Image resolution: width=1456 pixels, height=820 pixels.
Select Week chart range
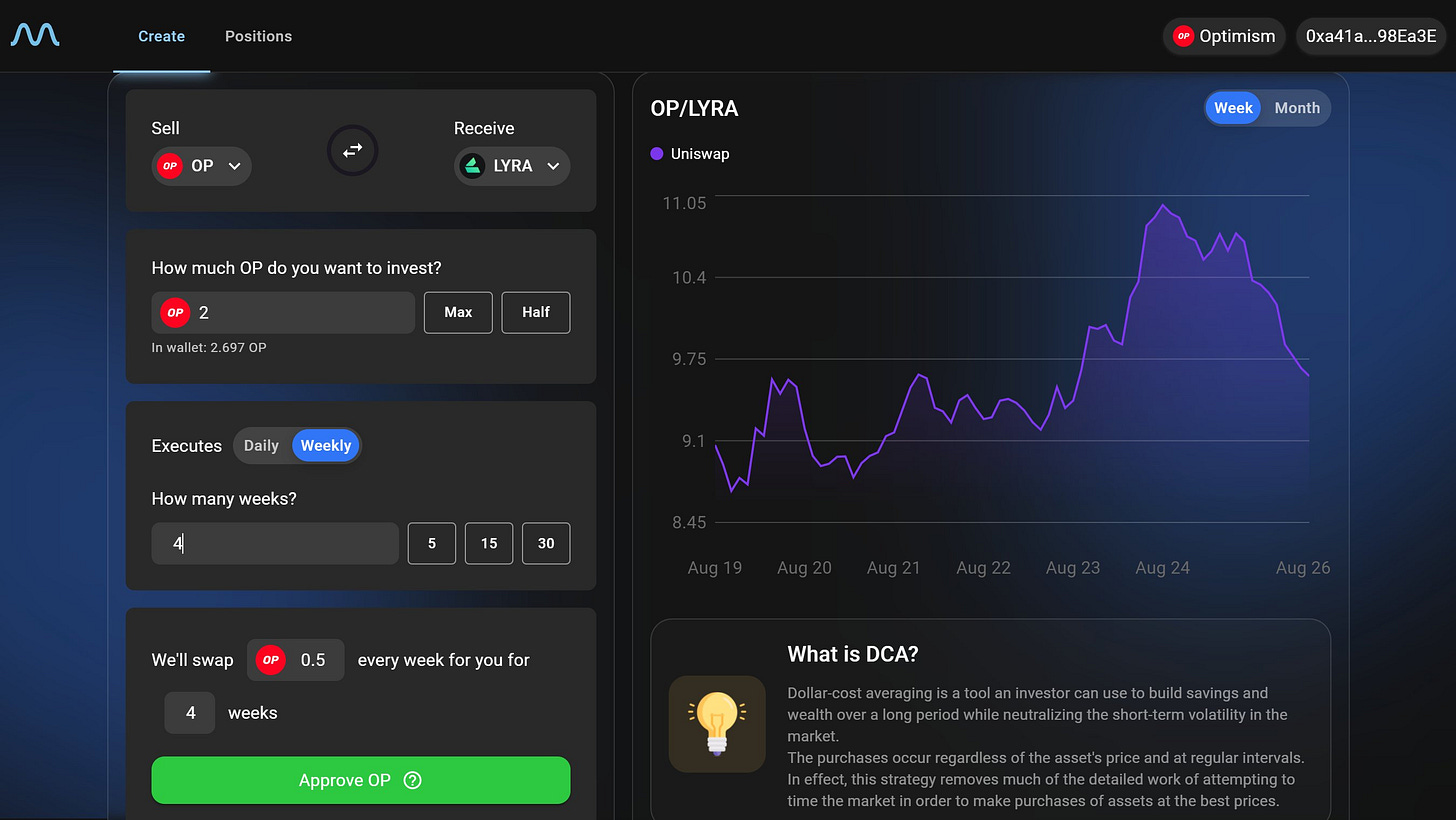pos(1233,108)
